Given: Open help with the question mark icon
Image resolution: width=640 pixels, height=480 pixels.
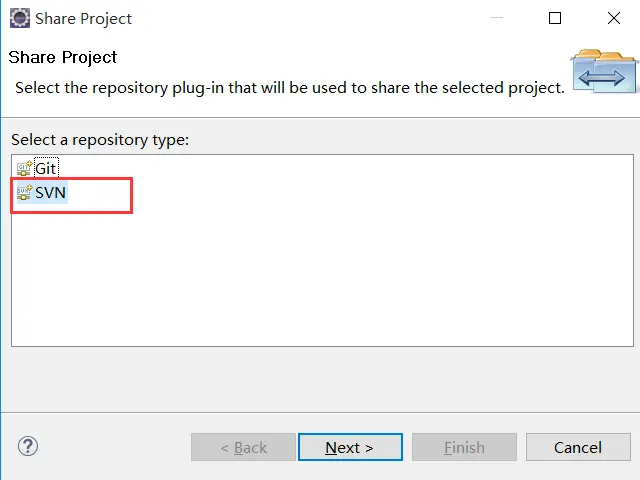Looking at the screenshot, I should 28,446.
